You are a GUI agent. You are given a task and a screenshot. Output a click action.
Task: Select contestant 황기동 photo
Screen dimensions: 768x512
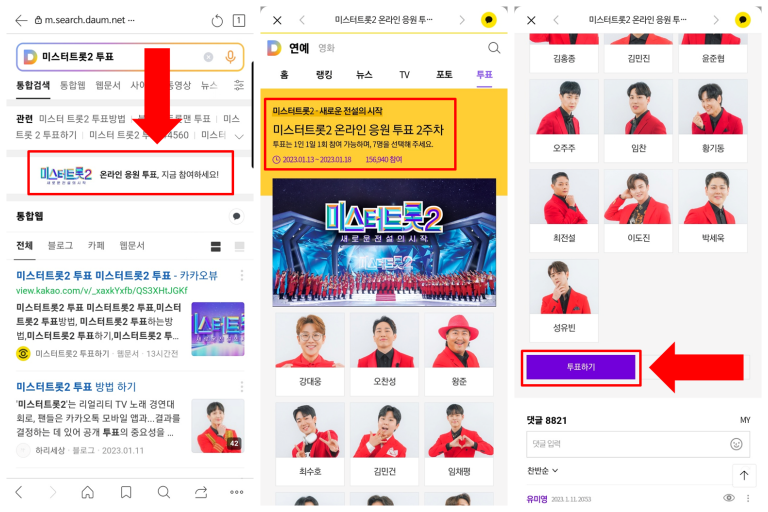pyautogui.click(x=713, y=107)
